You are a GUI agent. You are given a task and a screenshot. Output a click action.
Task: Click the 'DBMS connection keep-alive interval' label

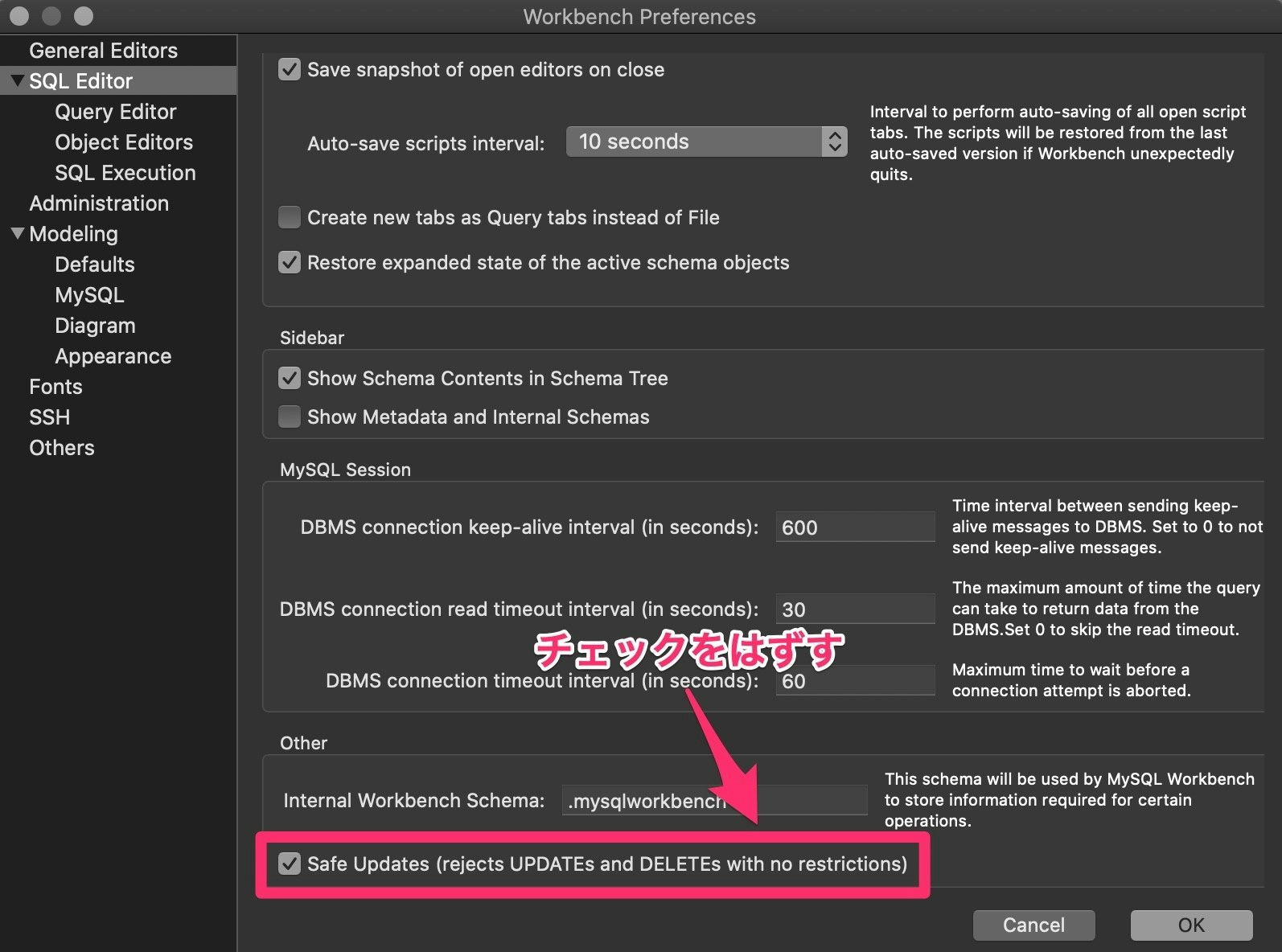pos(529,527)
